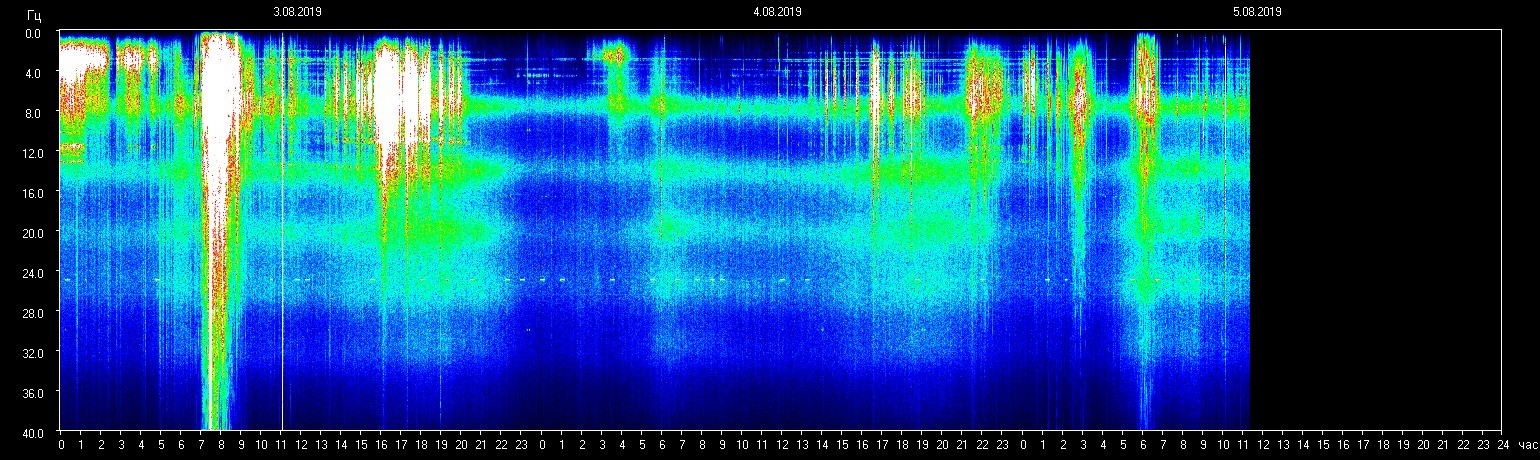Select the 20.0 frequency axis label

tap(31, 232)
